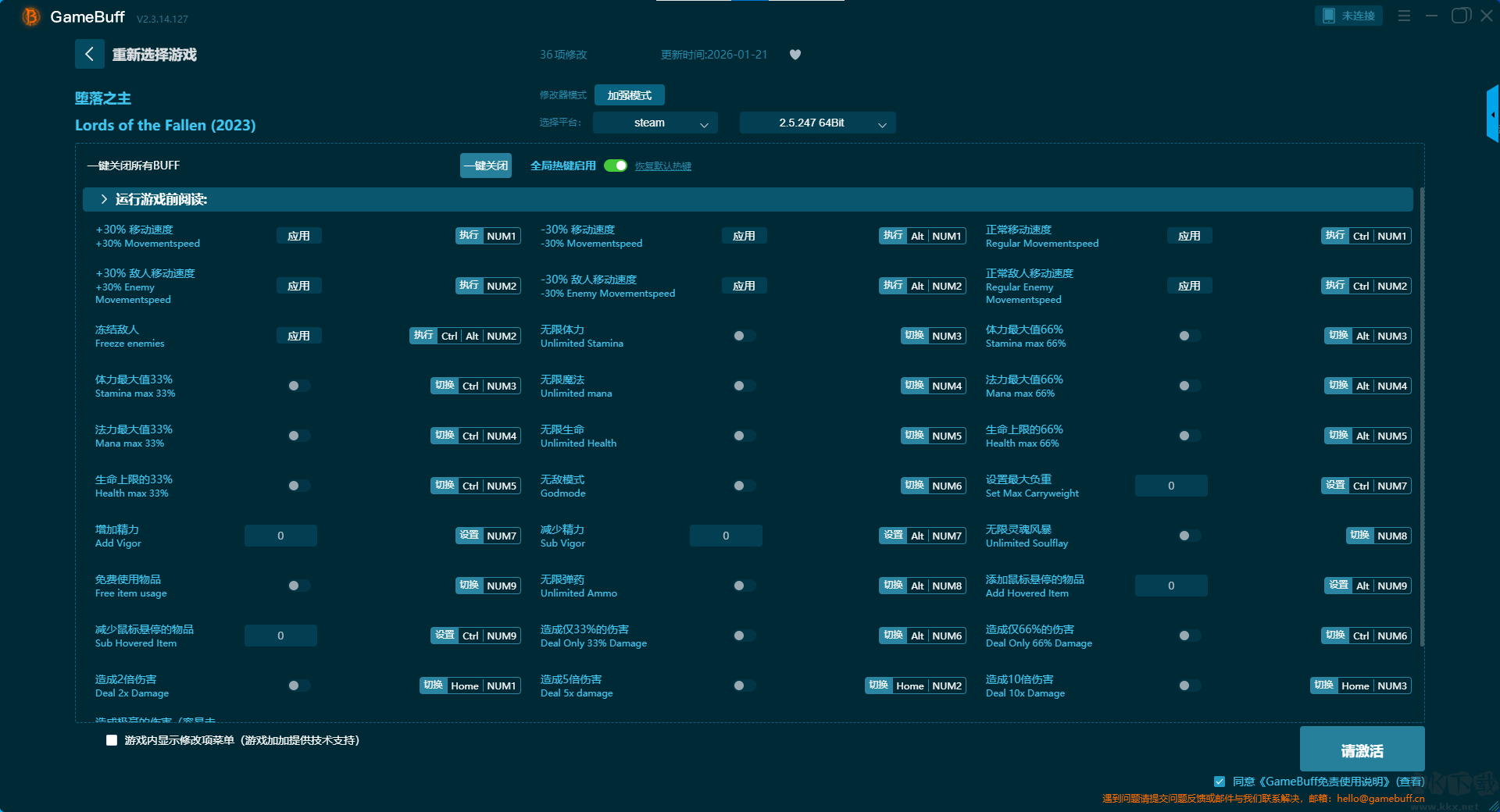Expand the 运行游戏前阅读 section
Image resolution: width=1500 pixels, height=812 pixels.
[x=105, y=199]
